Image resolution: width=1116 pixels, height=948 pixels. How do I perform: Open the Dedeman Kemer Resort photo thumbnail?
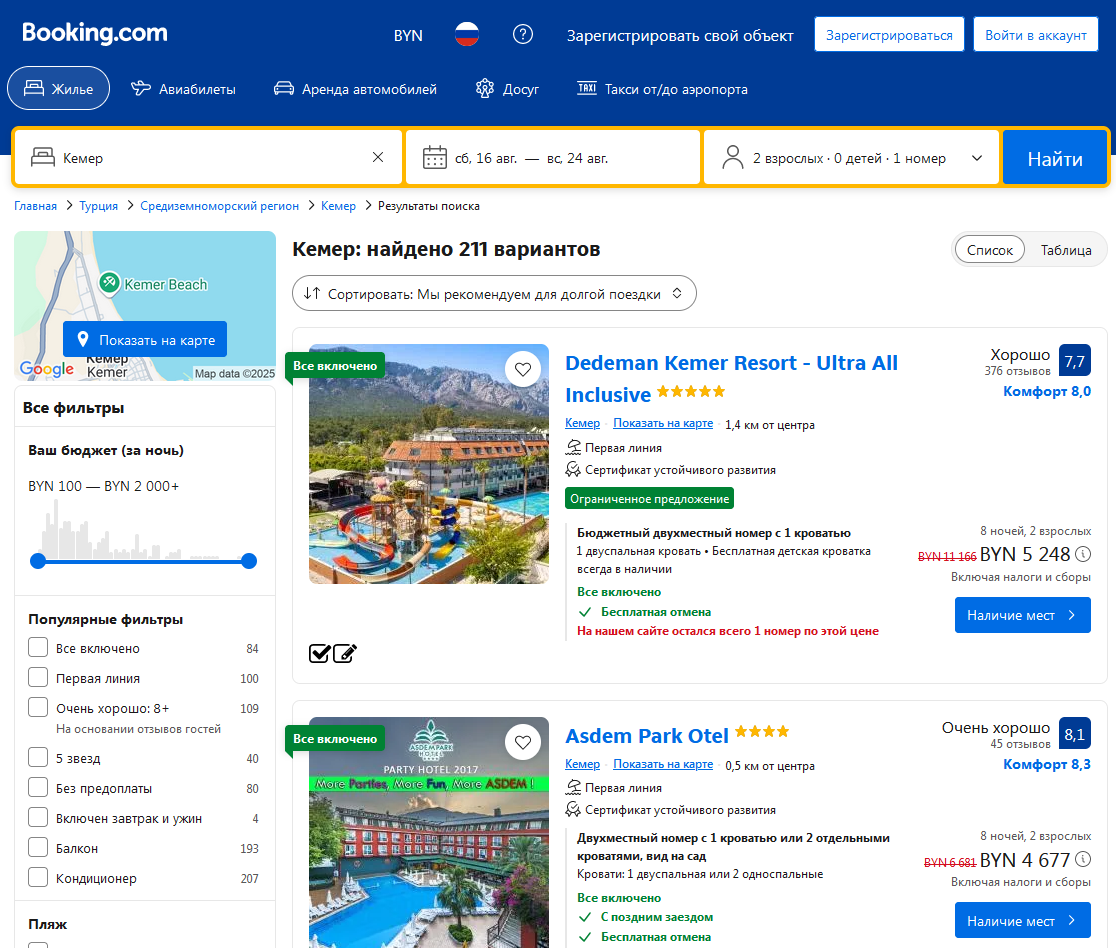point(428,464)
